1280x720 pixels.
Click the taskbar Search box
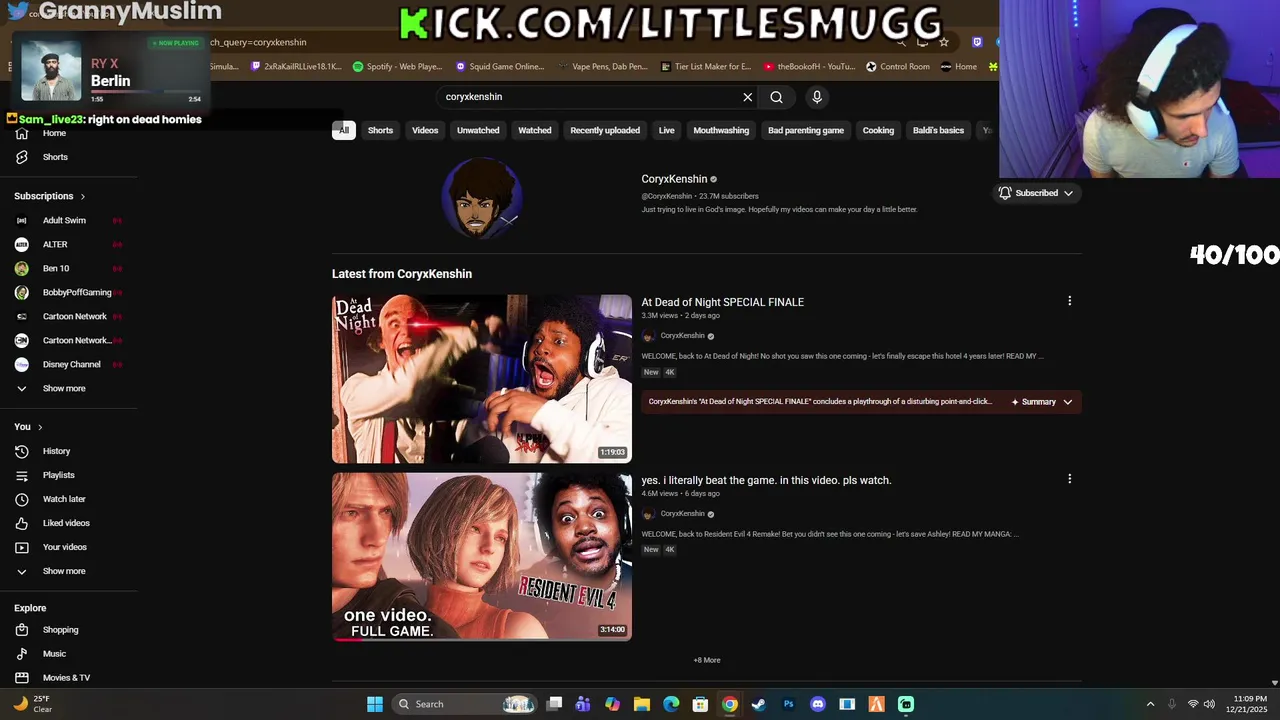point(465,704)
